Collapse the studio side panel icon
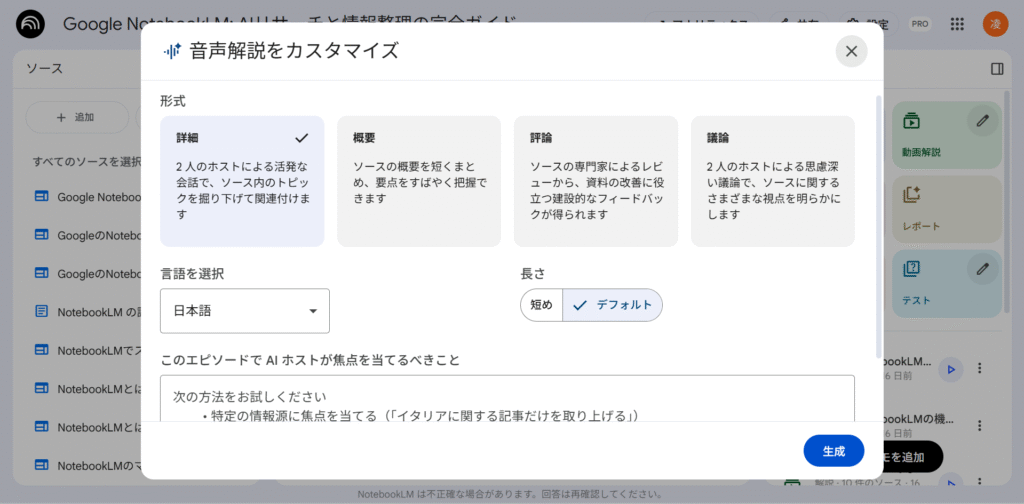Viewport: 1024px width, 504px height. (996, 69)
